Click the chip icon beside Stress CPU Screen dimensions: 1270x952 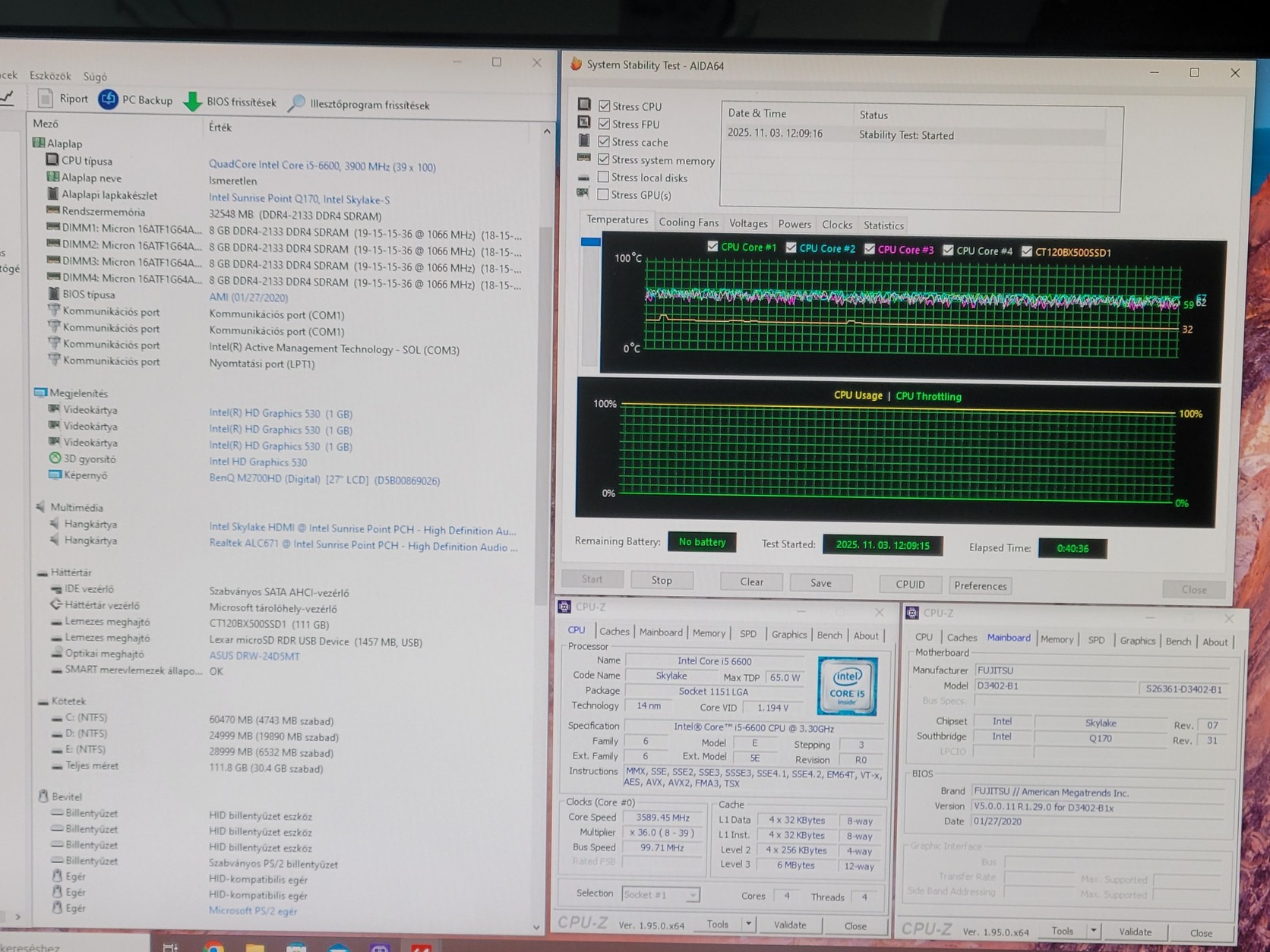coord(584,104)
